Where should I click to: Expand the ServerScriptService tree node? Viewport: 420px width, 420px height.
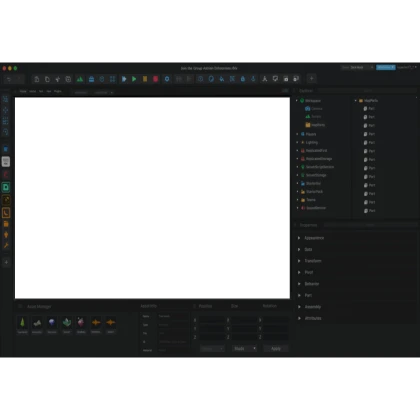point(297,167)
